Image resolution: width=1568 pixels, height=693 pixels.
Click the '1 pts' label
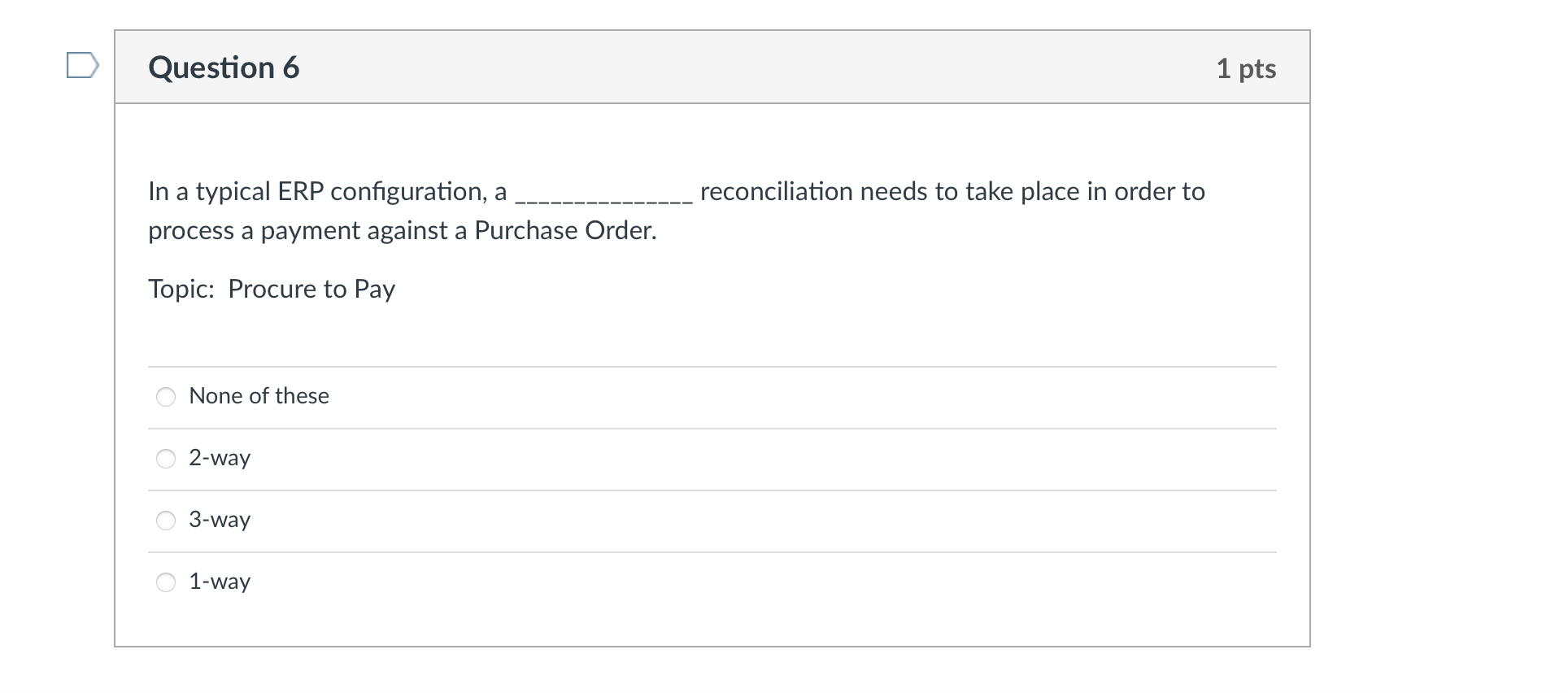(x=1246, y=68)
